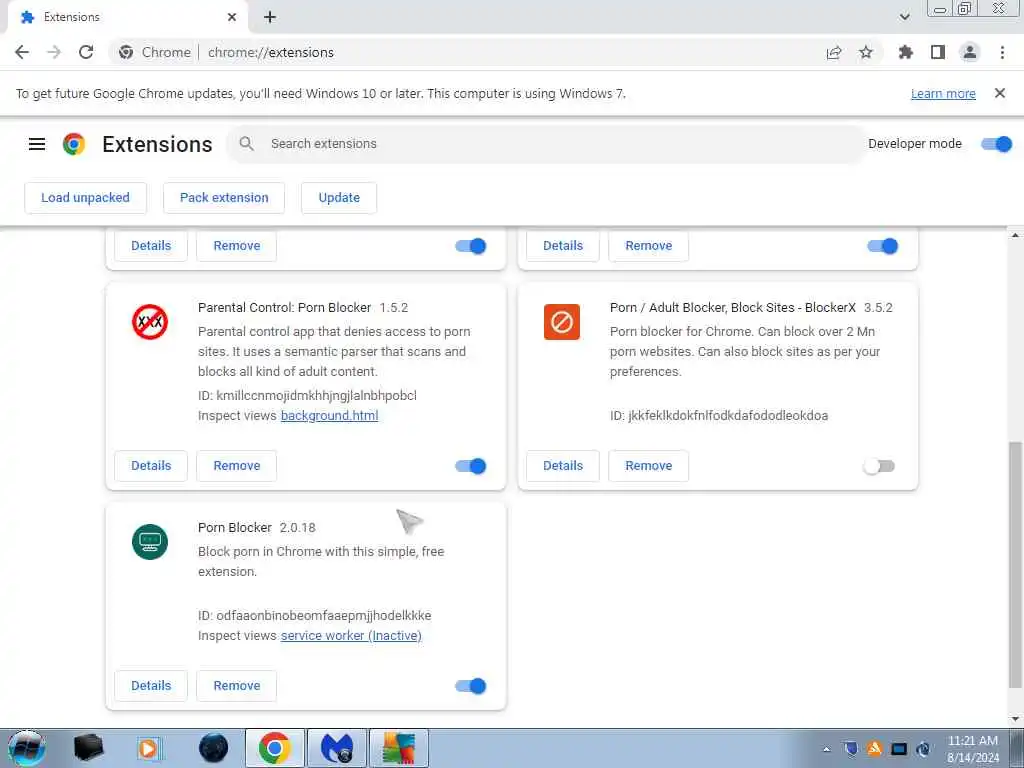This screenshot has width=1024, height=768.
Task: Toggle off top-left partially visible extension
Action: pyautogui.click(x=471, y=246)
